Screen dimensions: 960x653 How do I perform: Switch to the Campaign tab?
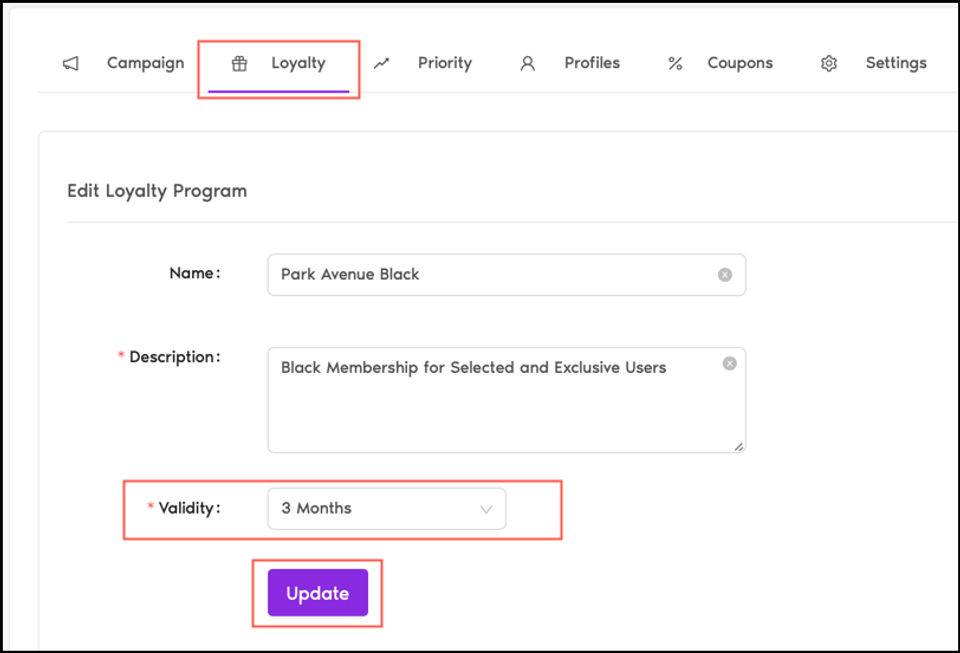(x=146, y=63)
